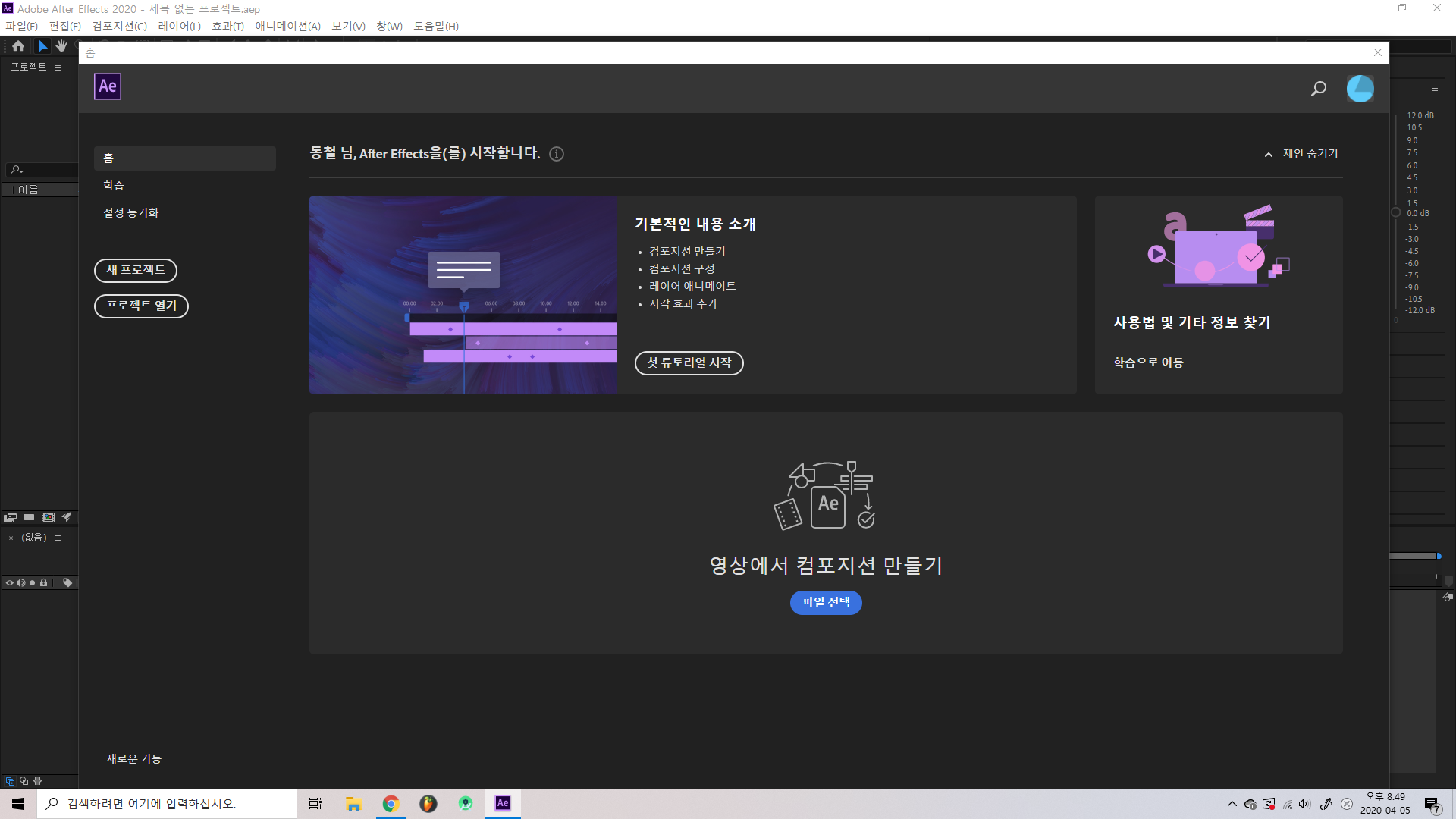This screenshot has height=819, width=1456.
Task: Open the 도움말(H) menu
Action: pyautogui.click(x=436, y=27)
